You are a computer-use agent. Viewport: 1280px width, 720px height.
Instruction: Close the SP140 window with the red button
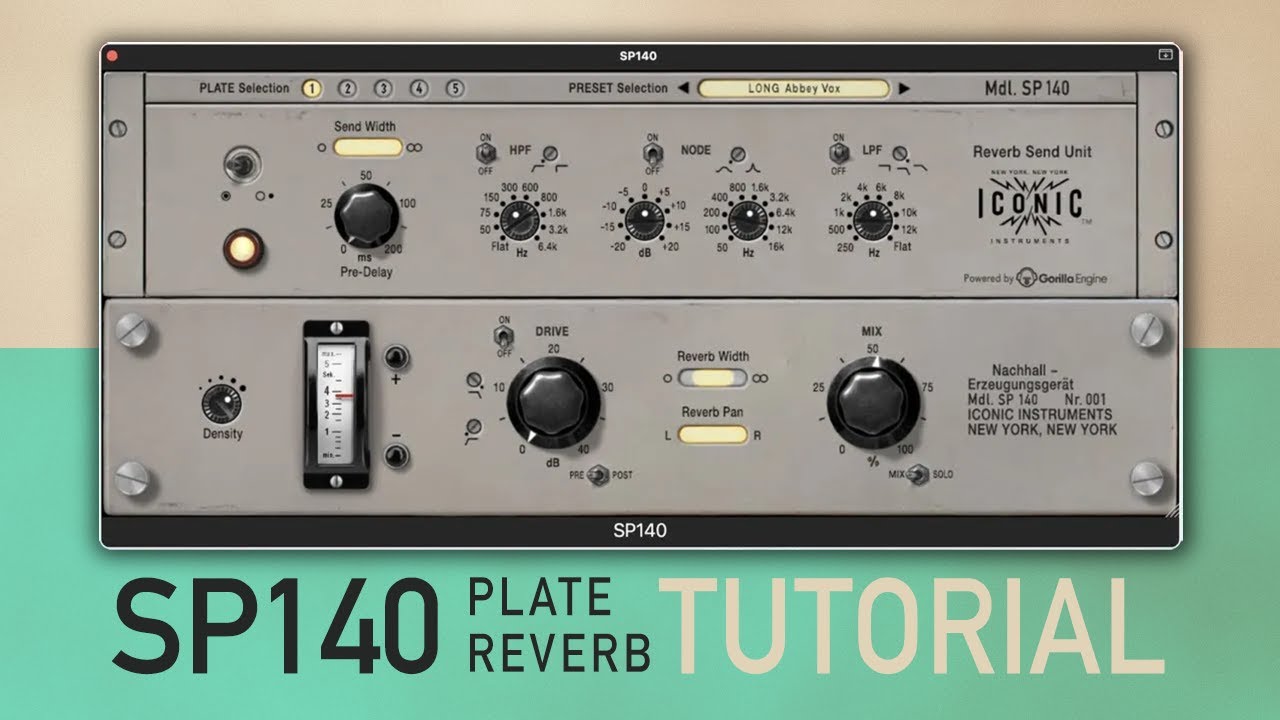coord(112,56)
